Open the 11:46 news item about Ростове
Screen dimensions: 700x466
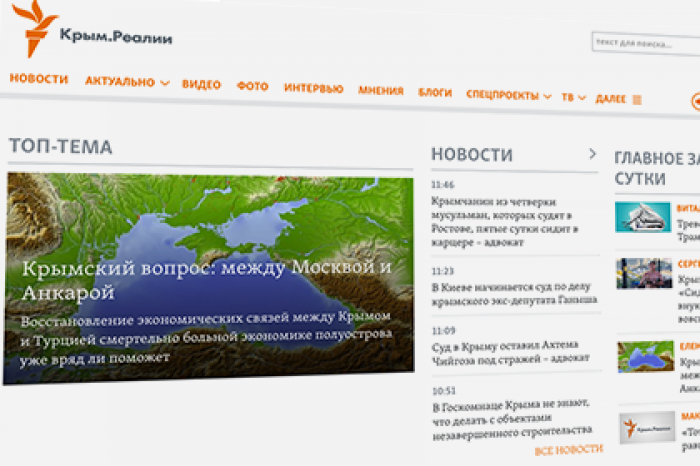click(504, 222)
